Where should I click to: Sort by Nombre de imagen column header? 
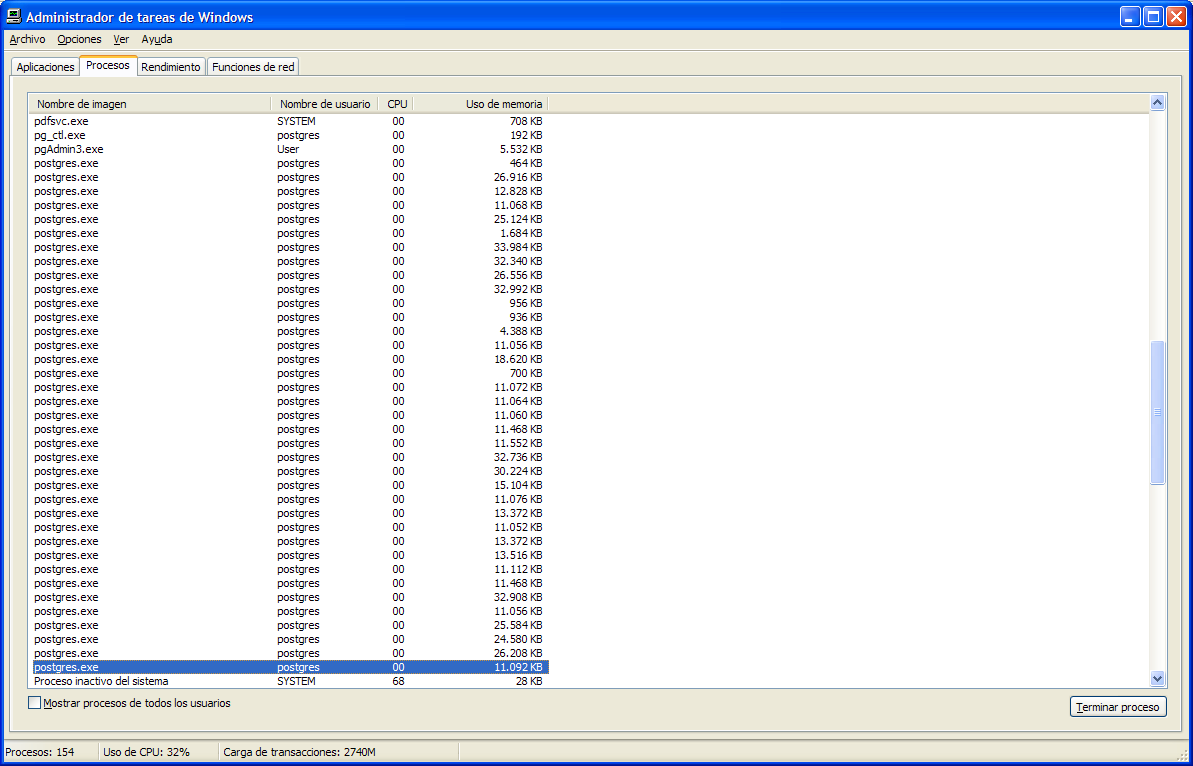tap(150, 104)
